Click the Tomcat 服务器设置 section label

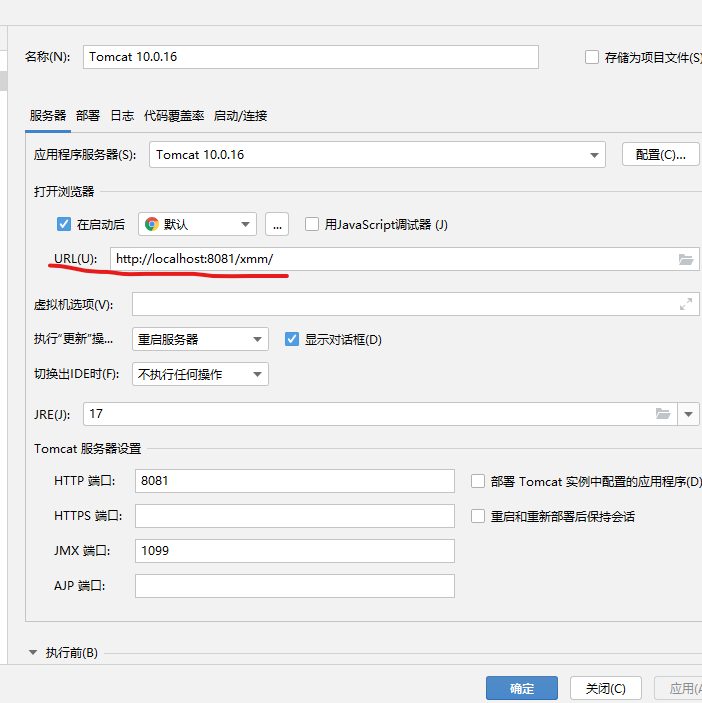point(87,449)
